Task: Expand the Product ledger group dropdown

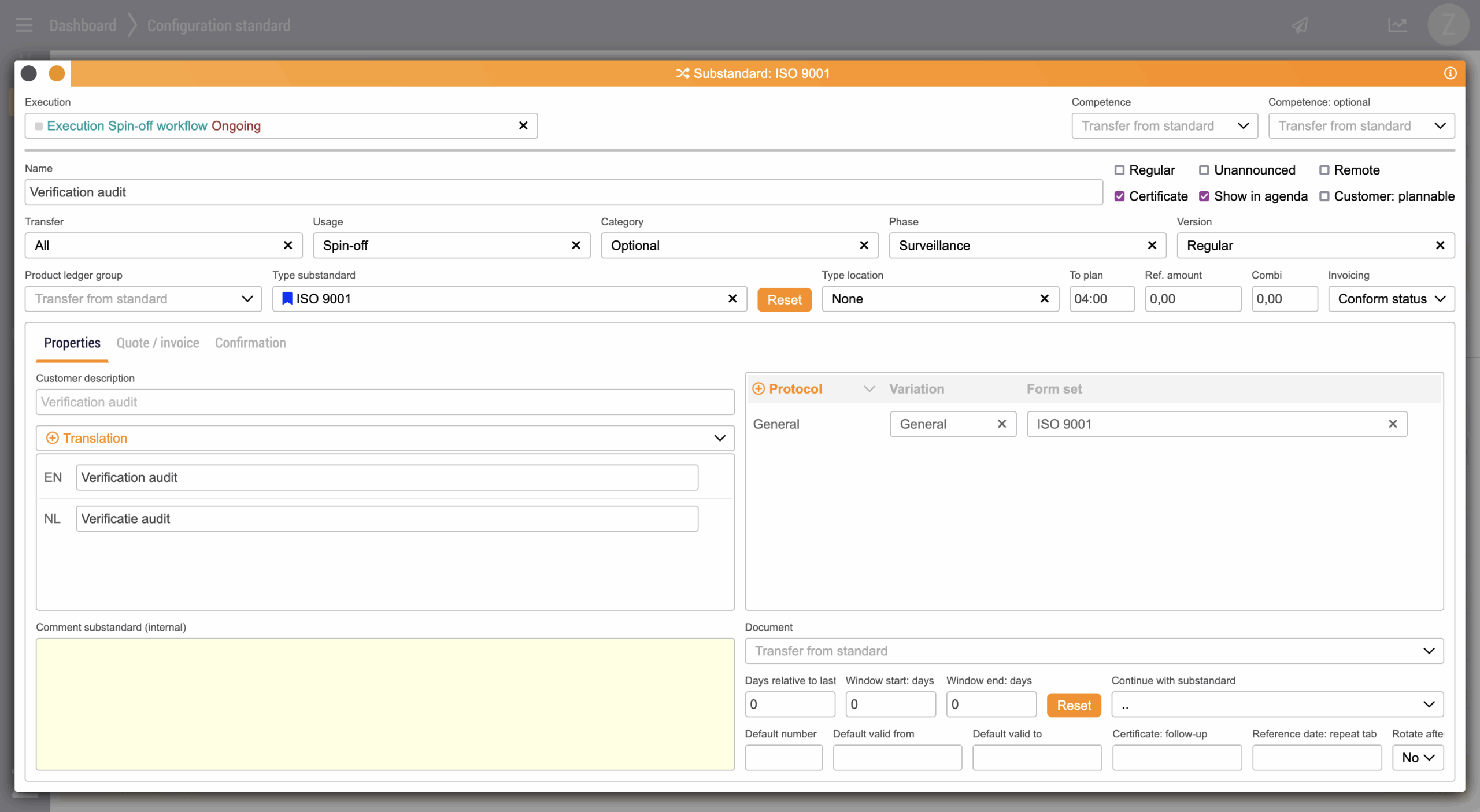Action: [143, 299]
